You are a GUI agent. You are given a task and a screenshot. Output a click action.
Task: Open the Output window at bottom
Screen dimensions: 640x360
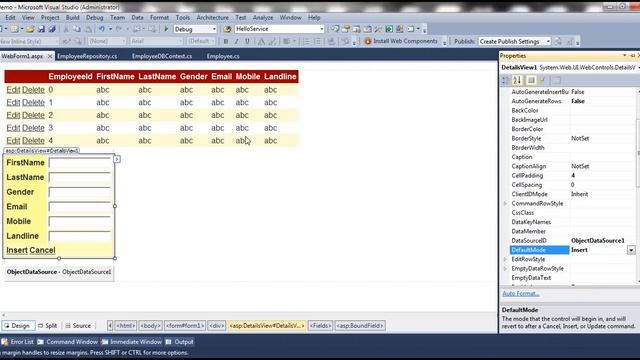pyautogui.click(x=180, y=342)
